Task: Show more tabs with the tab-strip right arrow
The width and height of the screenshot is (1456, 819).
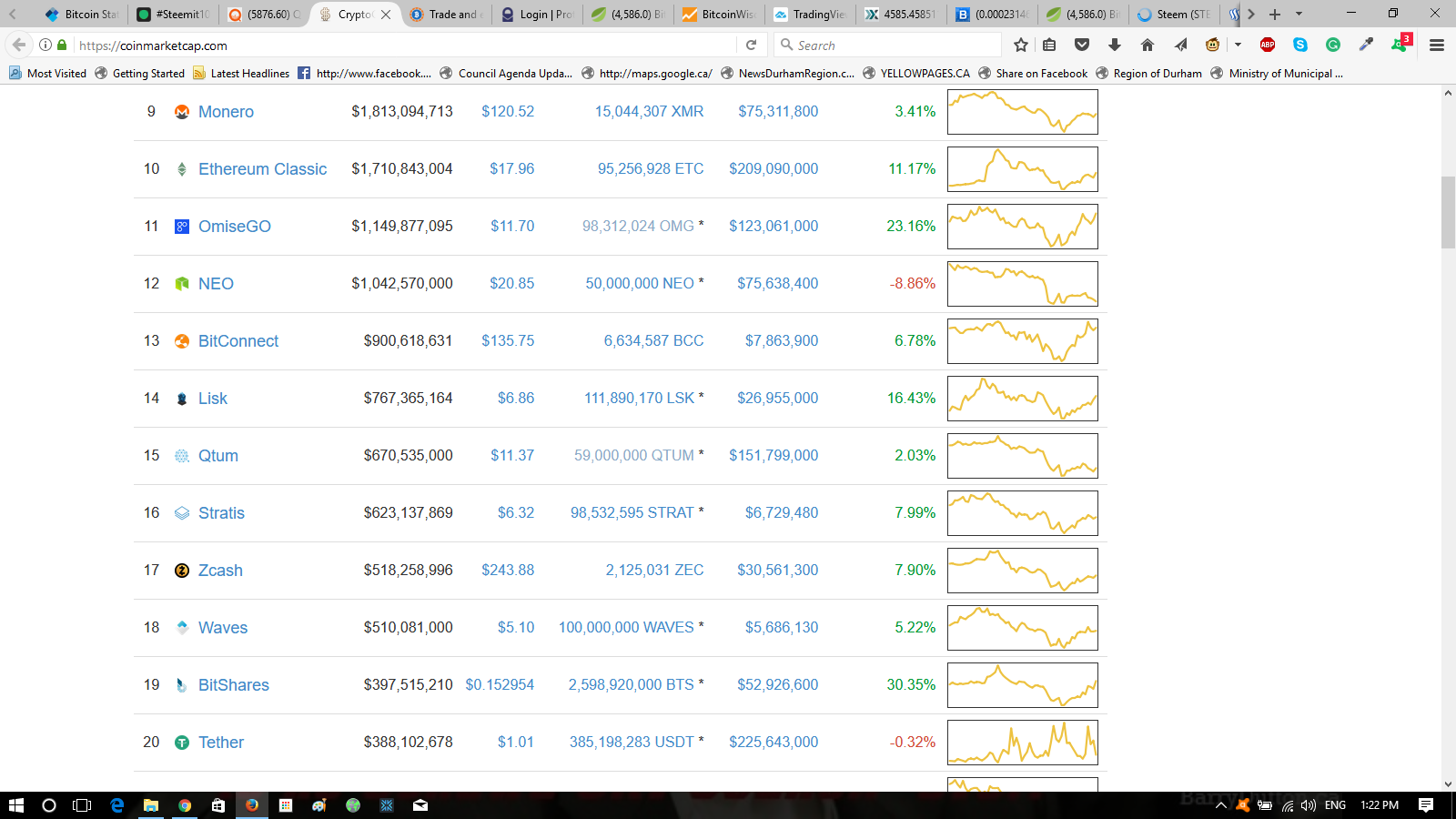Action: click(1251, 15)
